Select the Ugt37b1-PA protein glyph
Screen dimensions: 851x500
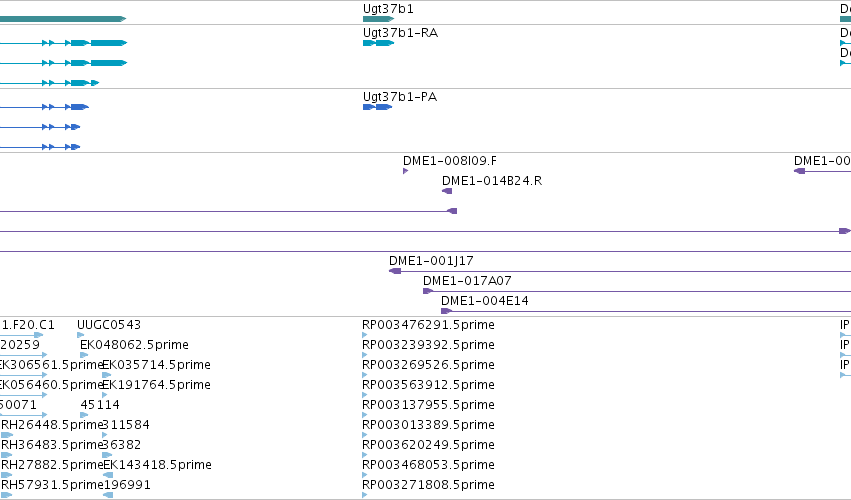pos(377,107)
